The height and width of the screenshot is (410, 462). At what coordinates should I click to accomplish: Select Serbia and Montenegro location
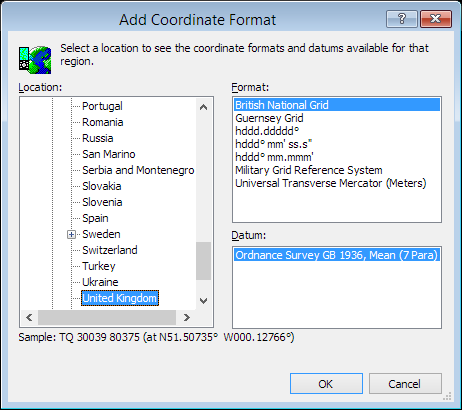(138, 170)
